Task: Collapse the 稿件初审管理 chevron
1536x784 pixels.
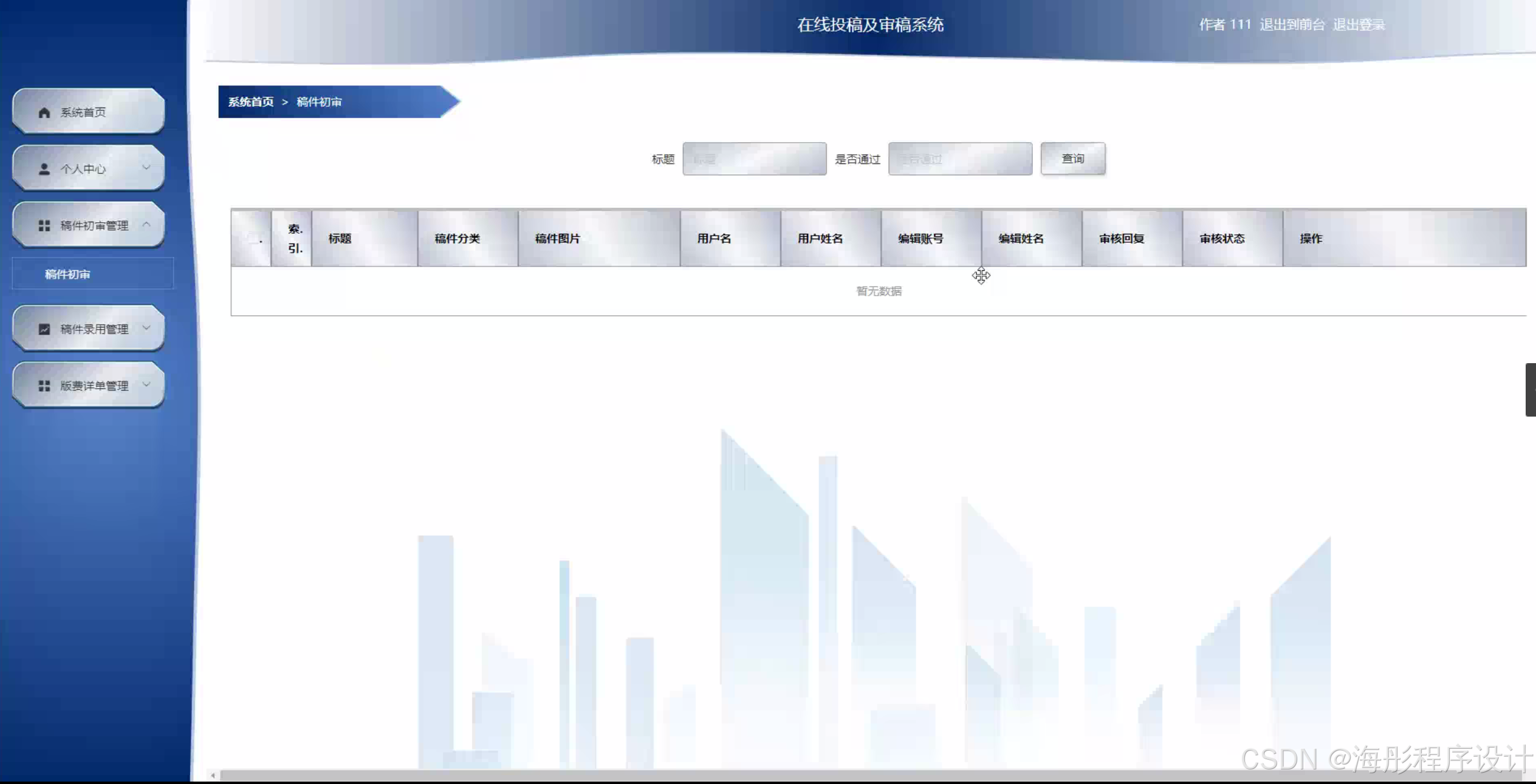Action: [146, 224]
